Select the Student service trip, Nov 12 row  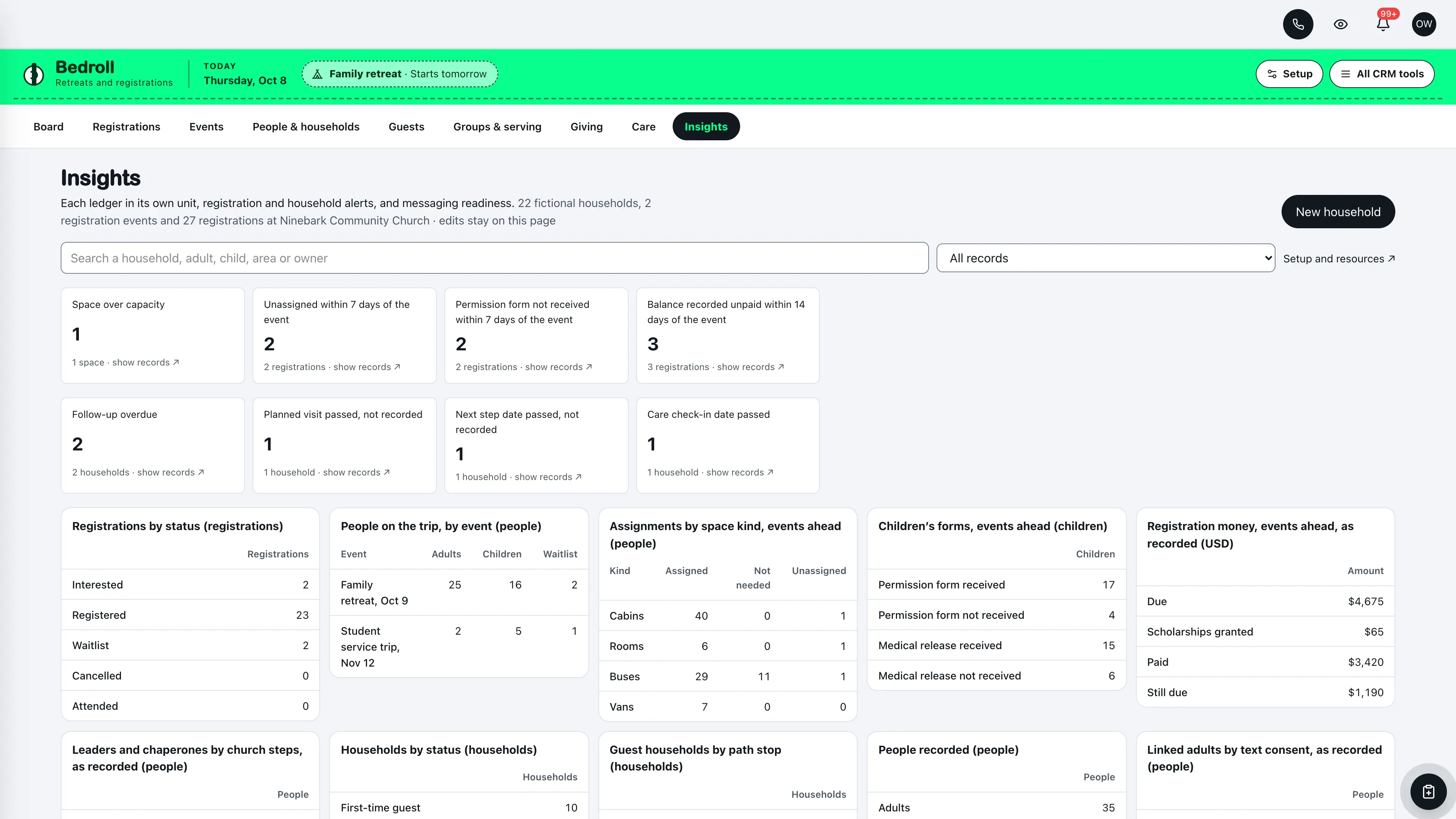point(459,646)
